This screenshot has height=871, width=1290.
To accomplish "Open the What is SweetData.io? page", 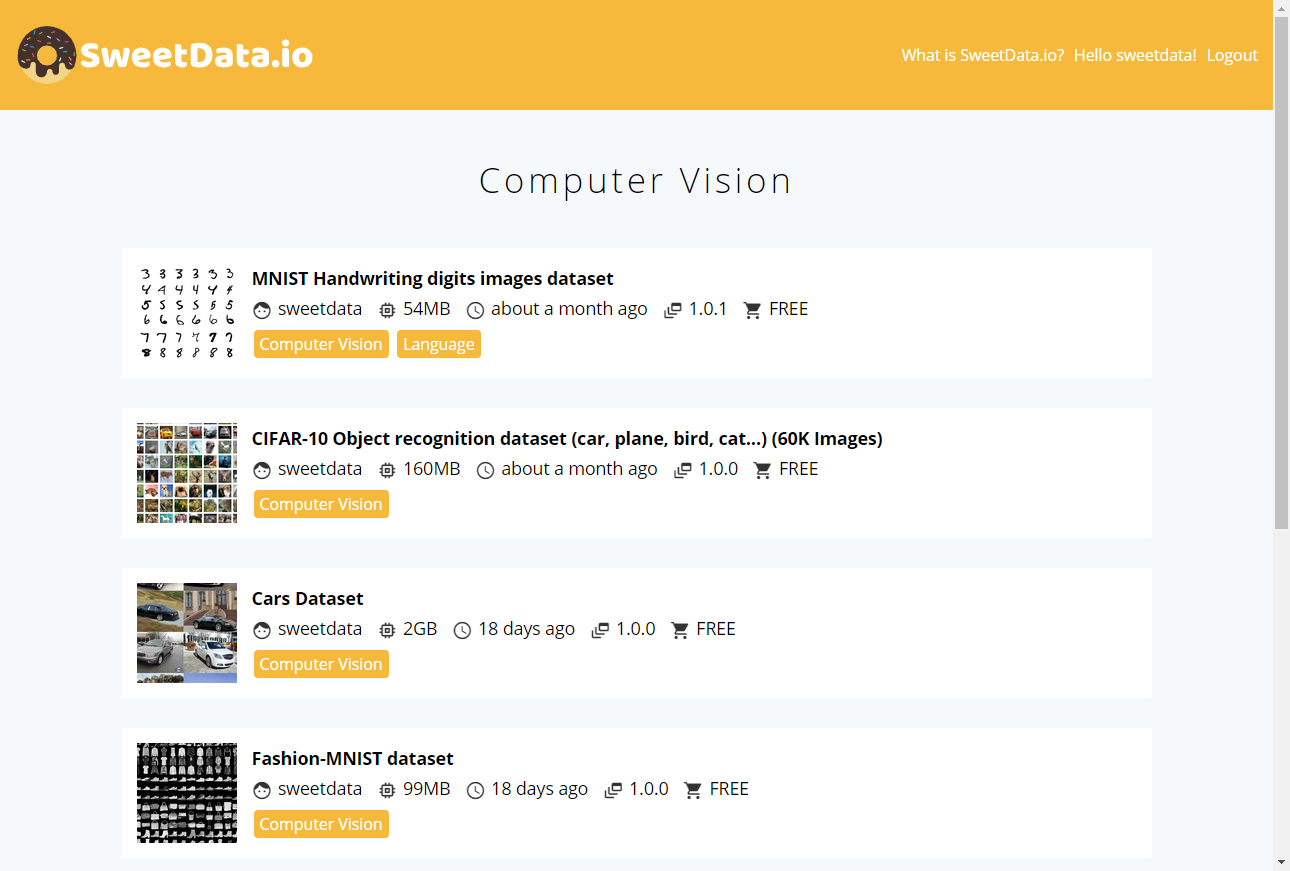I will coord(982,55).
